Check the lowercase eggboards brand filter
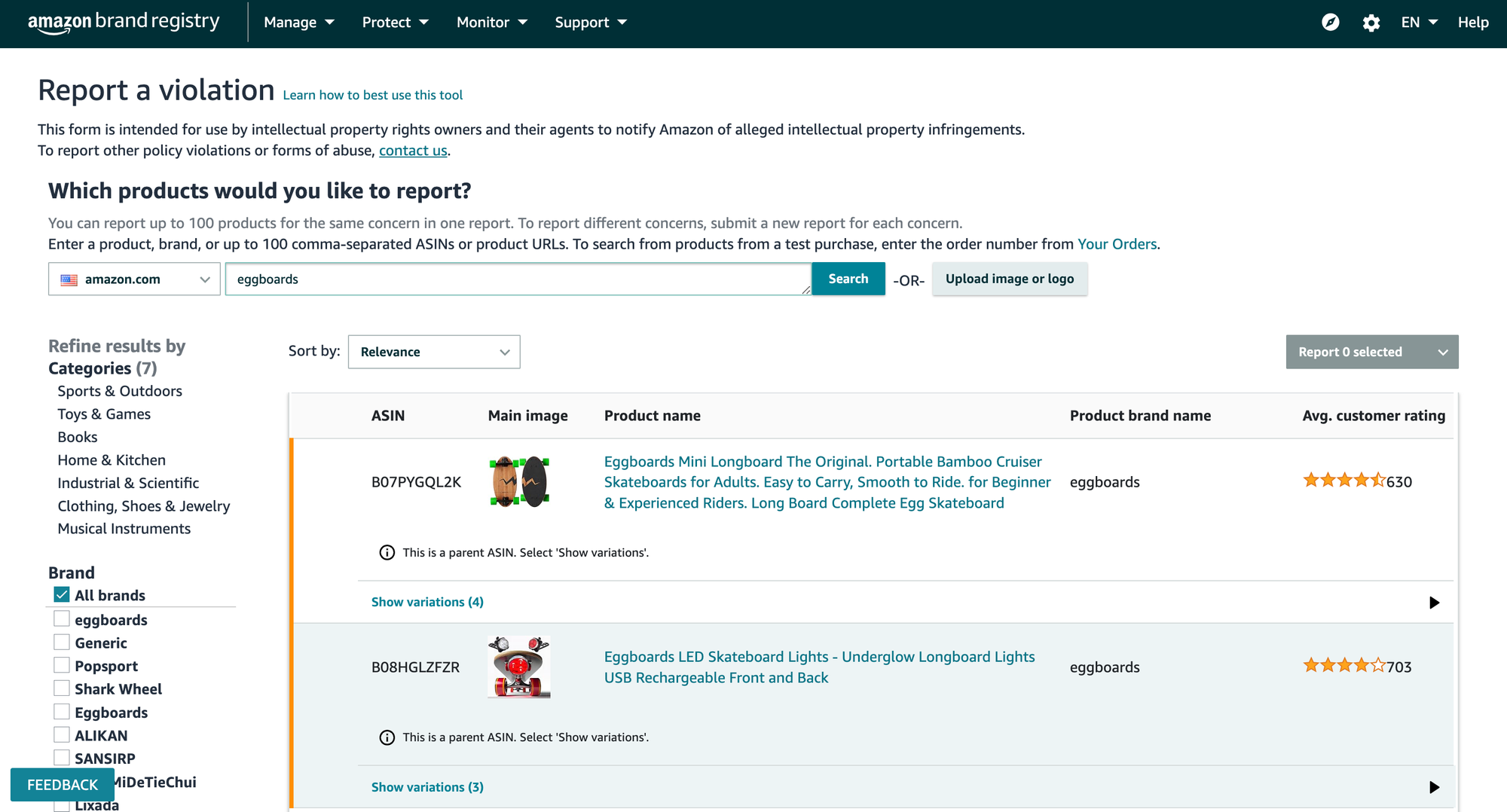Viewport: 1507px width, 812px height. pos(62,618)
